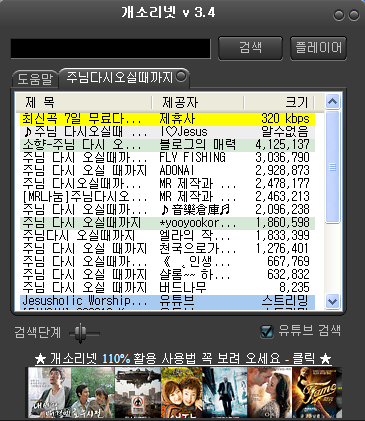Viewport: 365px width, 421px height.
Task: Sort by the 제 목 column header
Action: (84, 102)
